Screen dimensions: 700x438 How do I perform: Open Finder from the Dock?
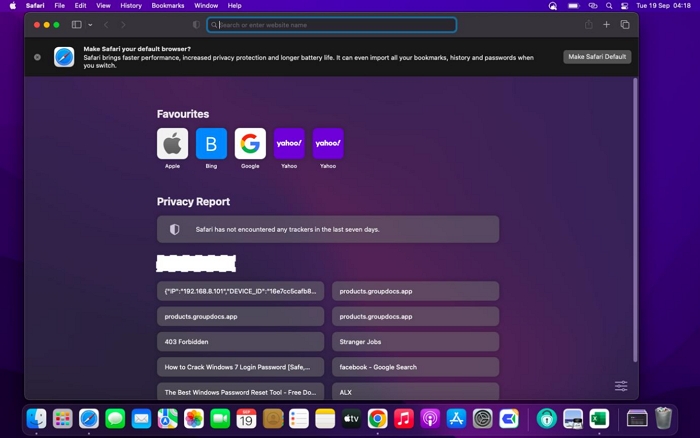click(x=36, y=419)
